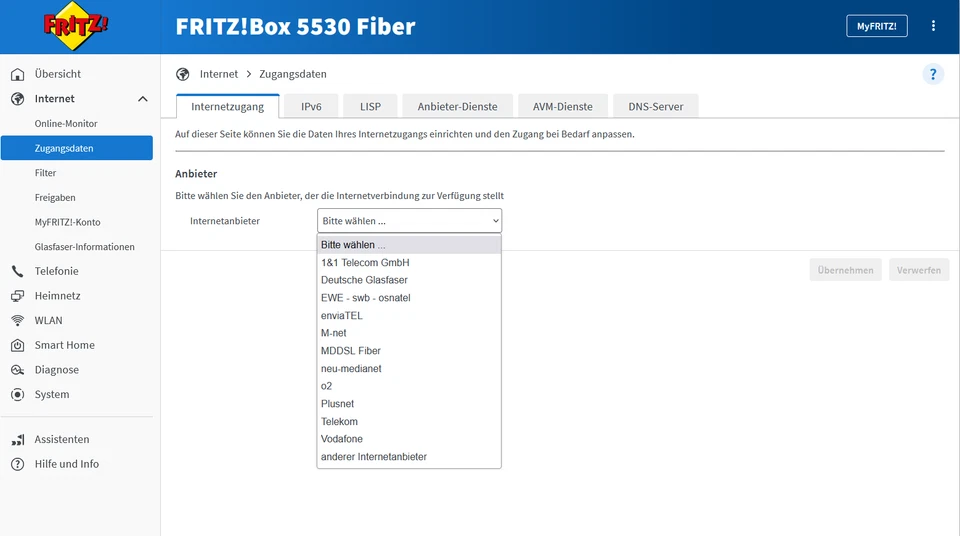The height and width of the screenshot is (536, 960).
Task: Click the System icon
Action: pyautogui.click(x=18, y=394)
